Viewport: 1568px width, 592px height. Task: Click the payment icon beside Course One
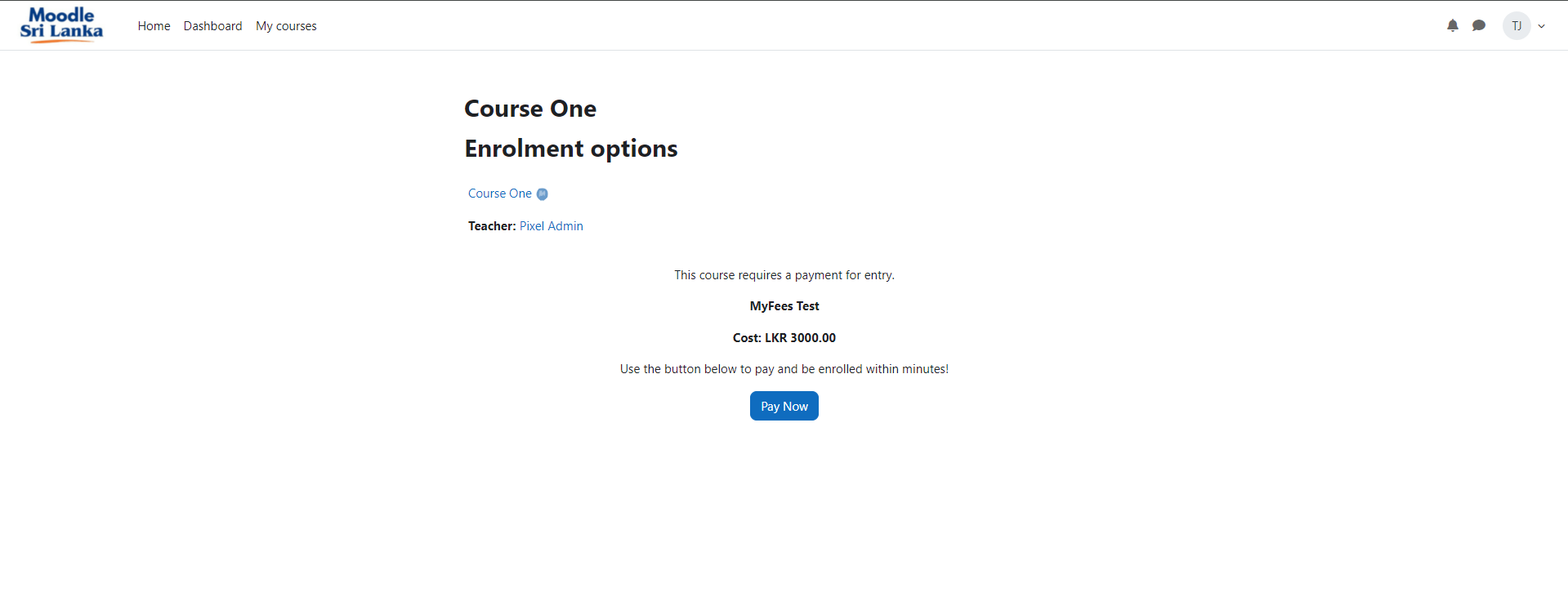tap(542, 194)
